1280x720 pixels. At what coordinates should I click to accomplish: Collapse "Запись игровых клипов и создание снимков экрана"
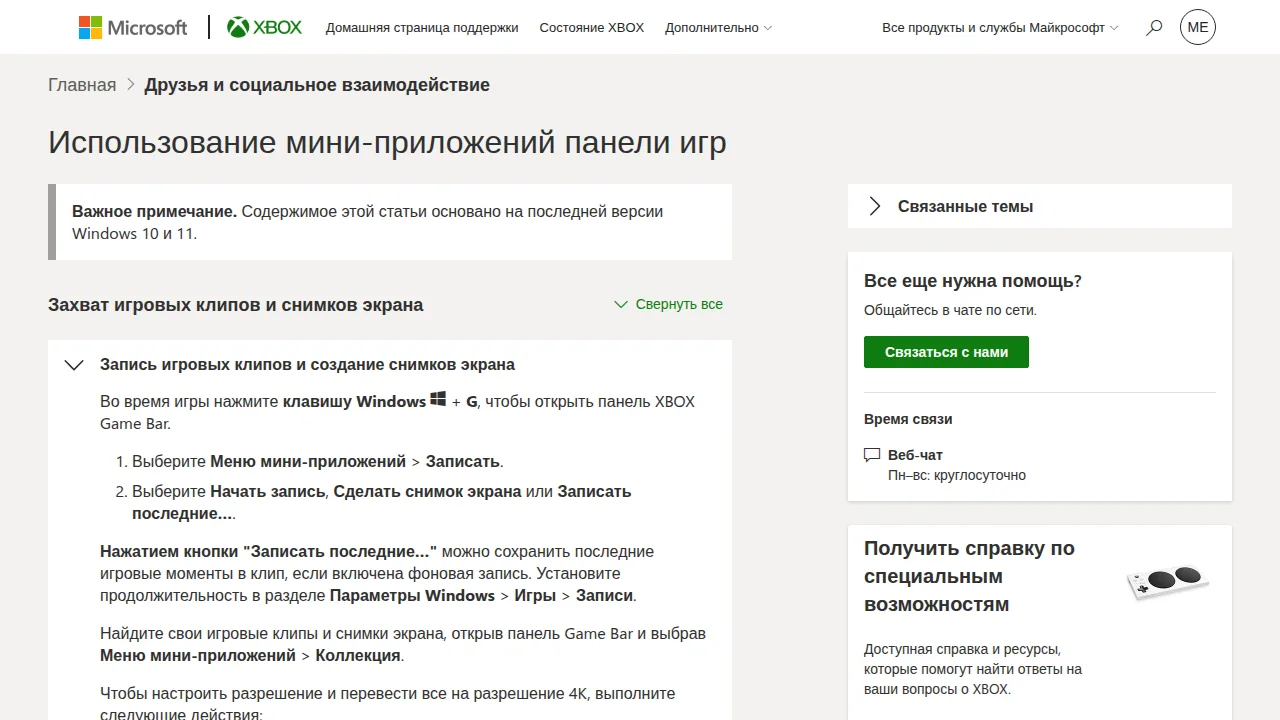pos(390,364)
